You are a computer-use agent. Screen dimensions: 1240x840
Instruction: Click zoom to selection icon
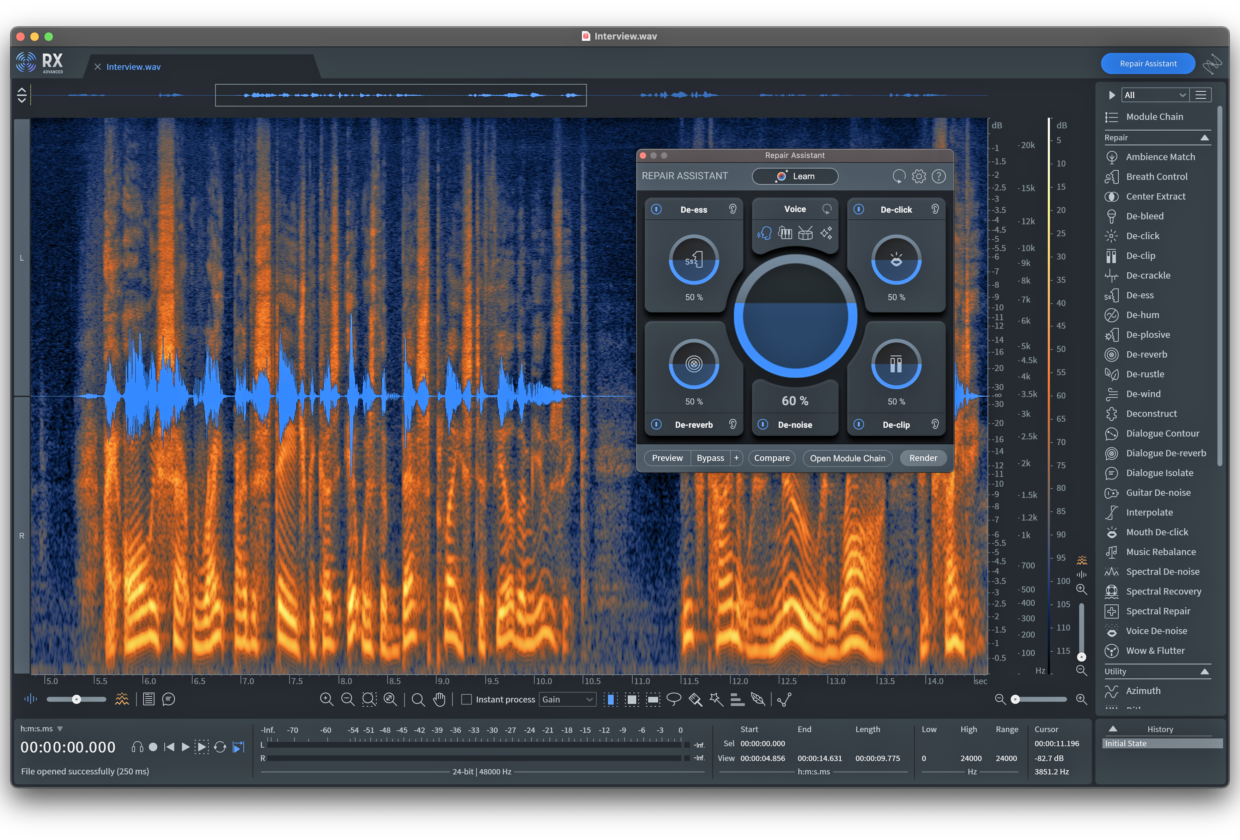(369, 700)
